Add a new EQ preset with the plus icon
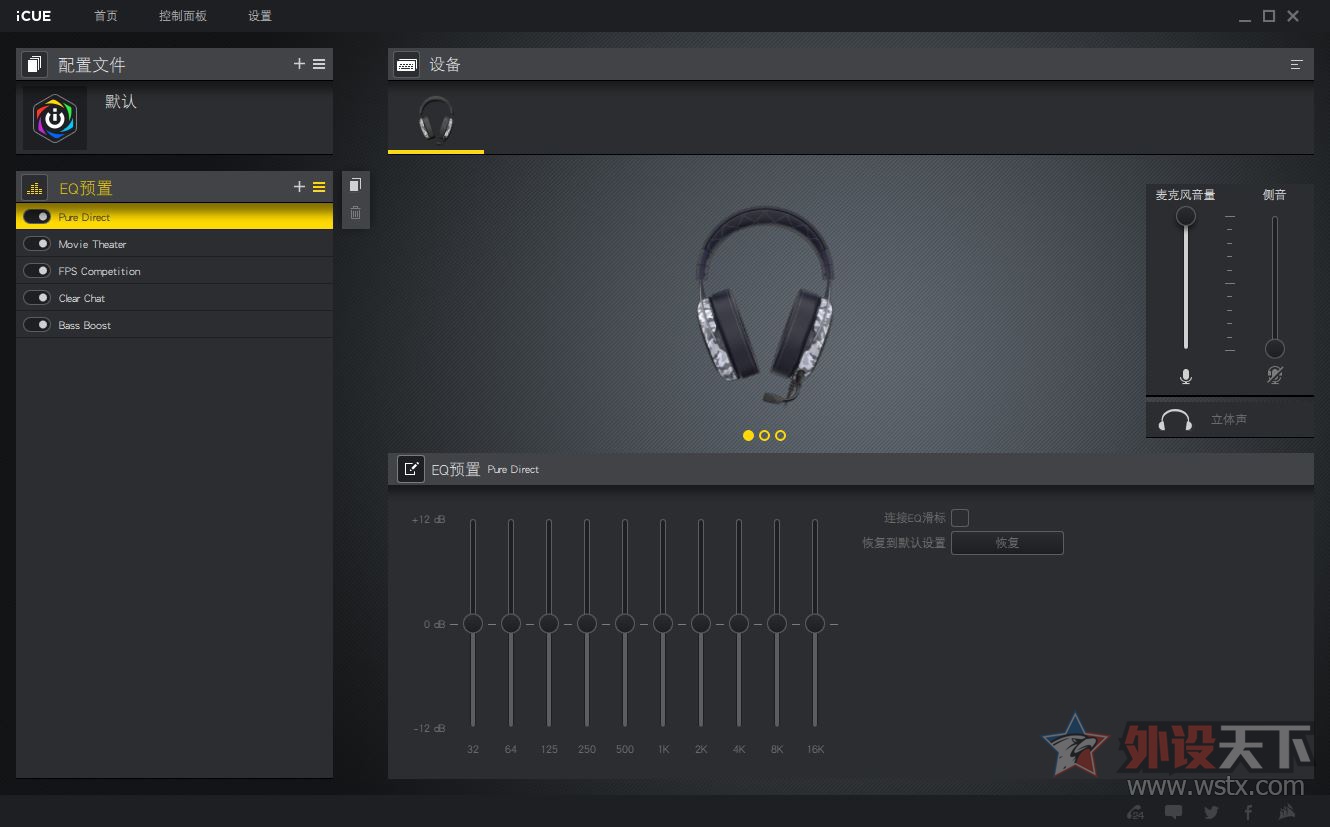This screenshot has height=827, width=1330. [299, 187]
